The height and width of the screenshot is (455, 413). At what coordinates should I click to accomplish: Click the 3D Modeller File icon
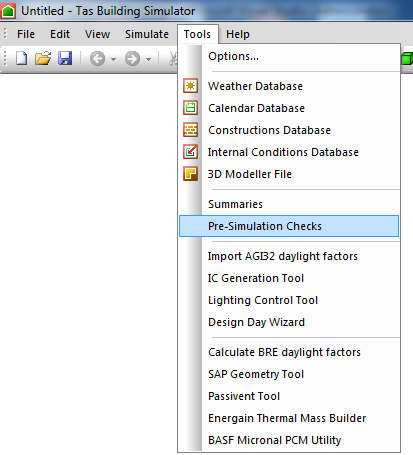coord(190,174)
